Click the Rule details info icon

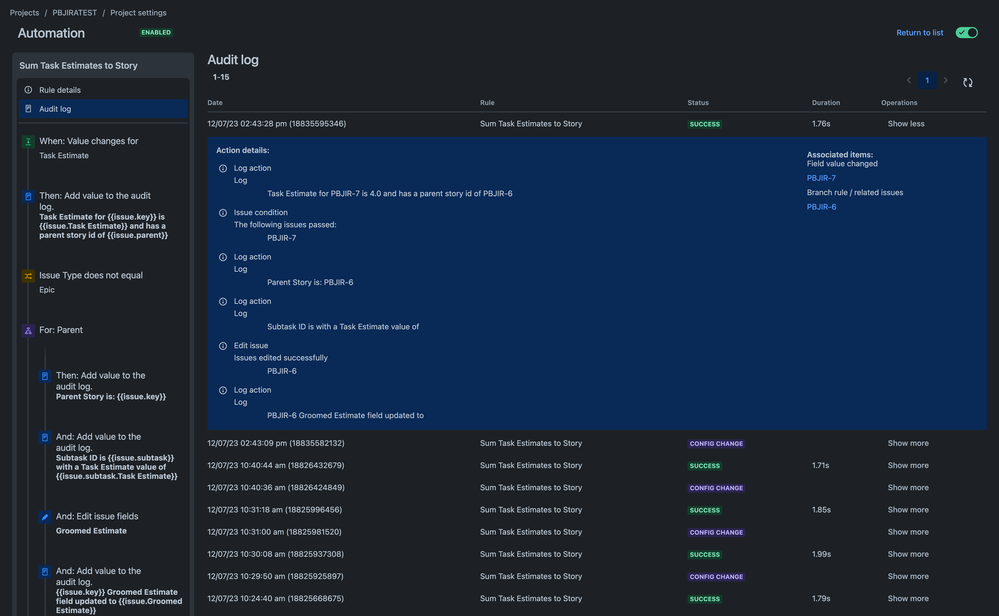pos(28,90)
